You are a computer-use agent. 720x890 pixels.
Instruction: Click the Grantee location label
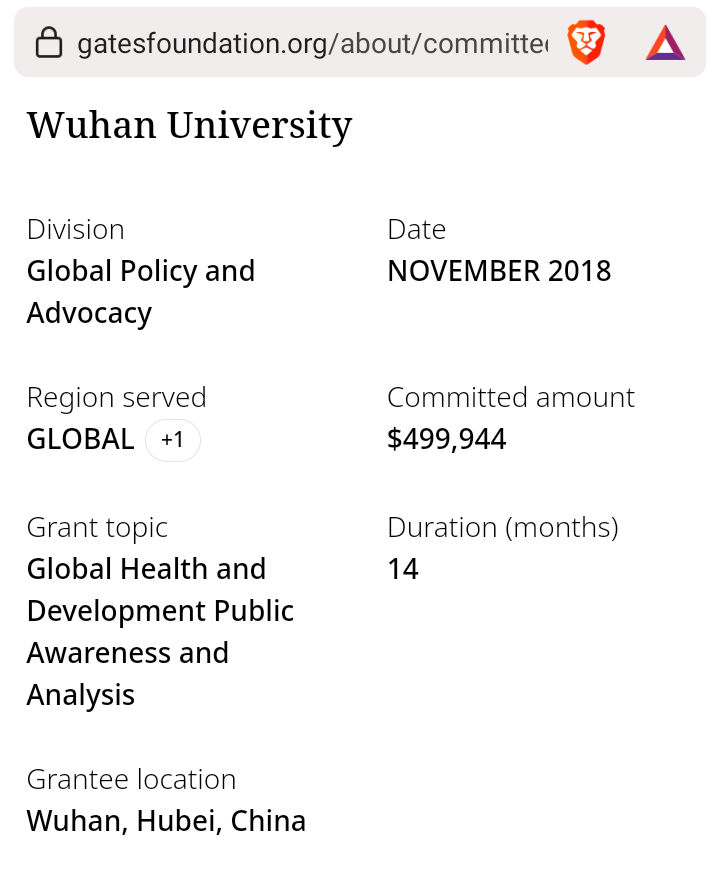pyautogui.click(x=131, y=779)
